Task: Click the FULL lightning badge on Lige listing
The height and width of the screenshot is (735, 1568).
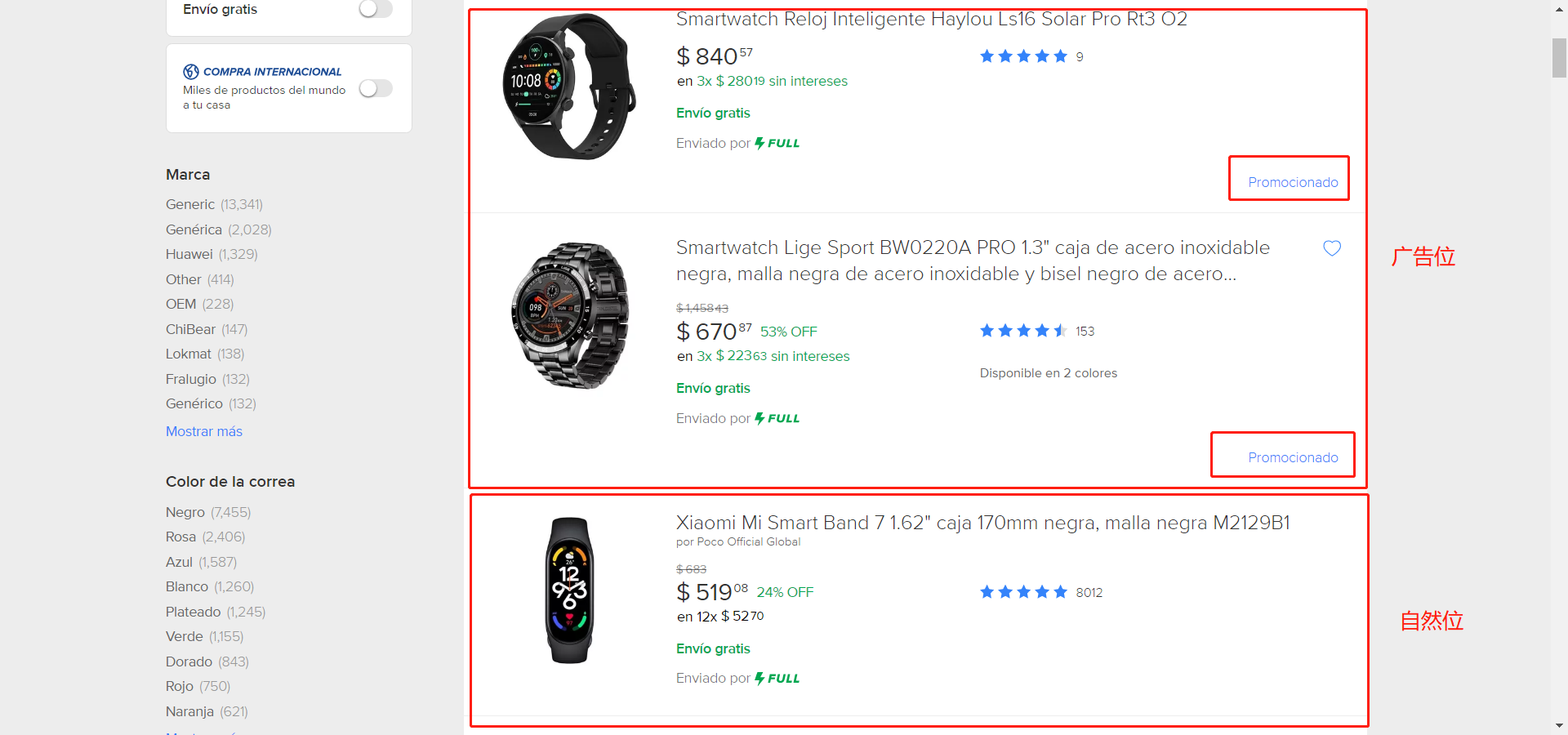Action: pyautogui.click(x=777, y=419)
